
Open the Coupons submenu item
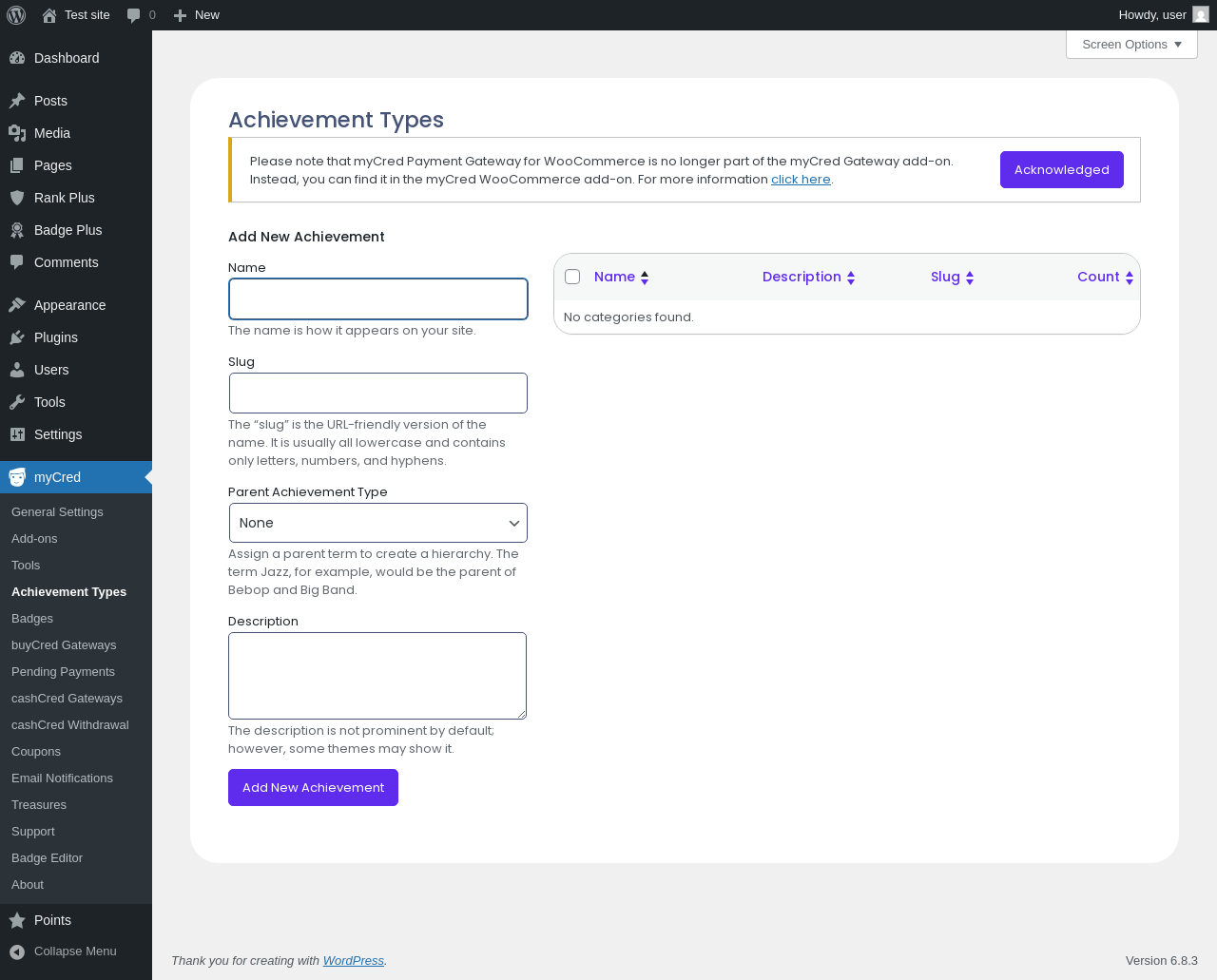click(x=36, y=752)
